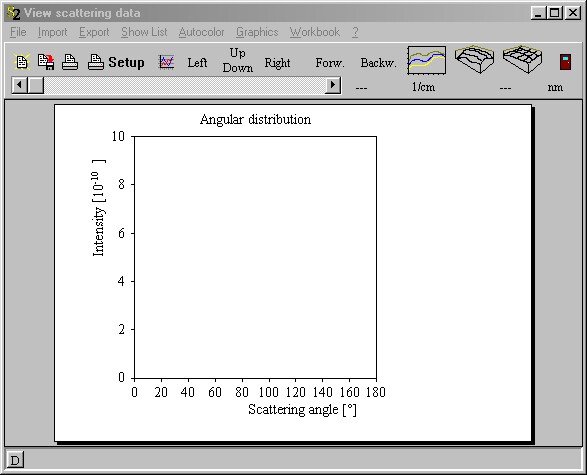Screen dimensions: 587x475
Task: Click the red-blue line chart rescale icon
Action: (167, 62)
